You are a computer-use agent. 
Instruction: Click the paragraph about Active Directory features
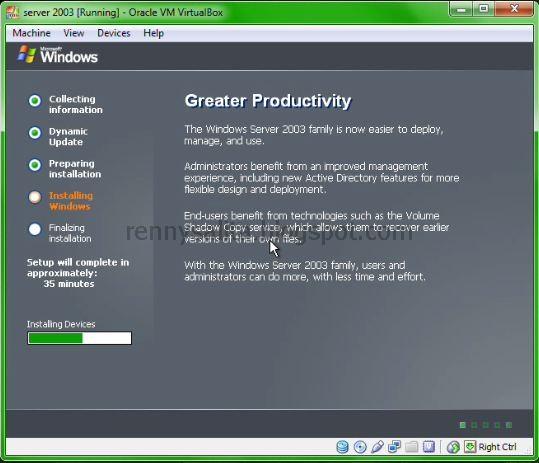pyautogui.click(x=322, y=178)
